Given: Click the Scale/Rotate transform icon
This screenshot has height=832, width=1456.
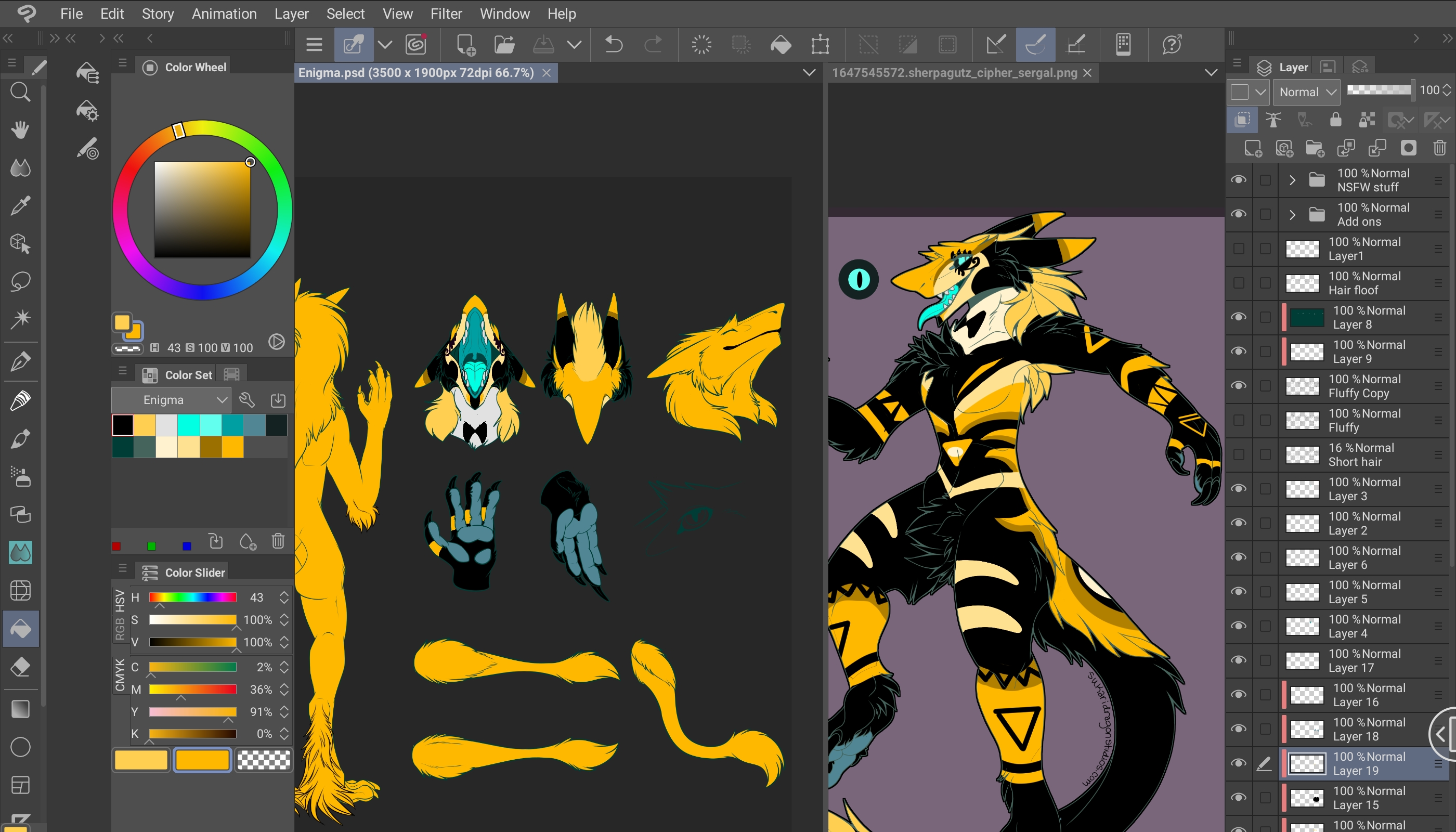Looking at the screenshot, I should coord(820,45).
